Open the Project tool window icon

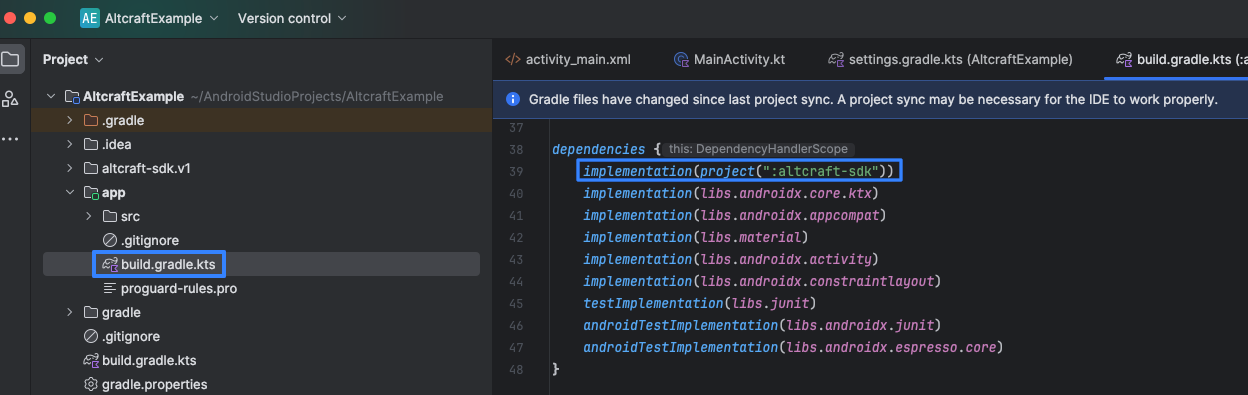point(10,59)
